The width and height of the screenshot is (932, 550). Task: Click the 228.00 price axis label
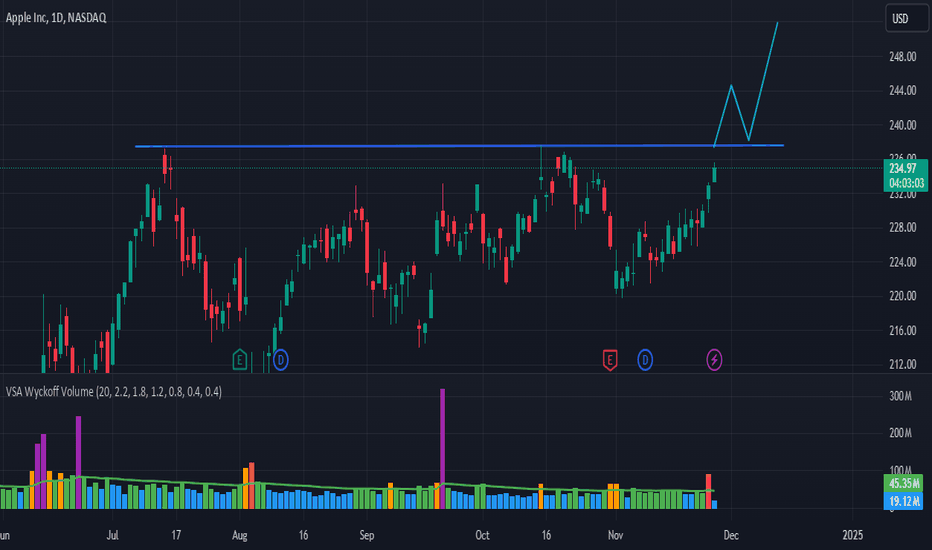(x=902, y=228)
